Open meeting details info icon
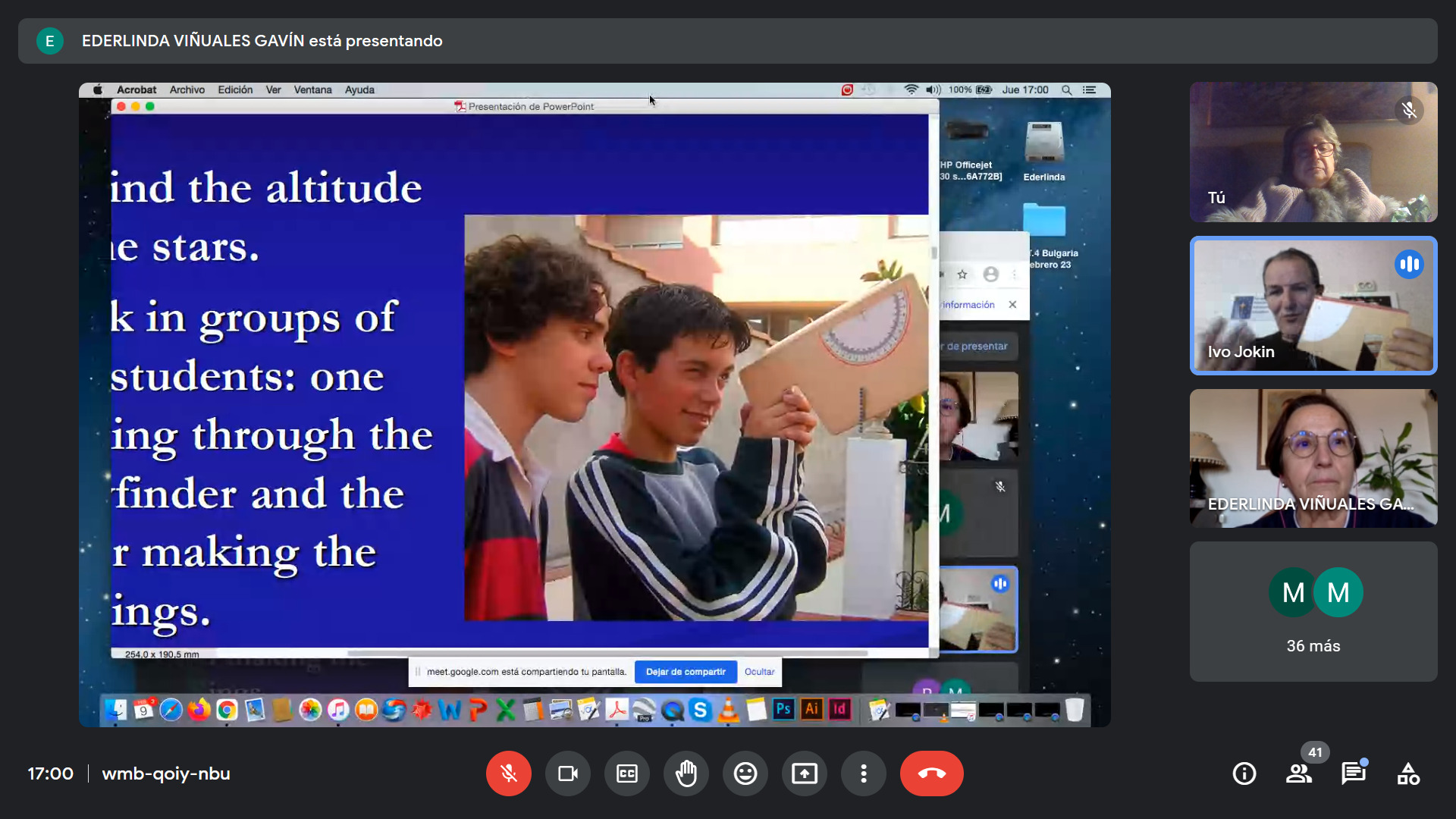Viewport: 1456px width, 819px height. click(x=1244, y=773)
